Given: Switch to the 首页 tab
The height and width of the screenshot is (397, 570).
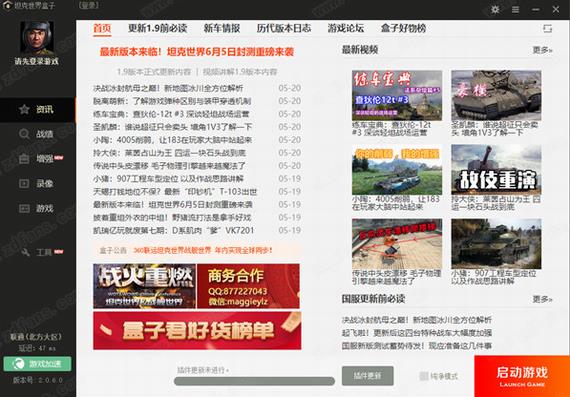Looking at the screenshot, I should [102, 28].
